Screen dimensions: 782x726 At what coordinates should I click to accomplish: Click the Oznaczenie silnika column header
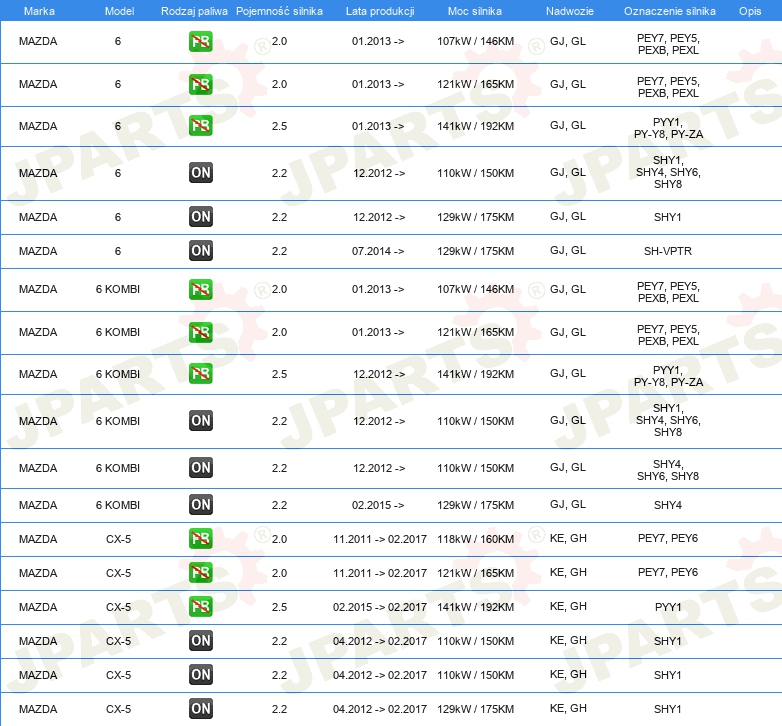click(x=670, y=11)
